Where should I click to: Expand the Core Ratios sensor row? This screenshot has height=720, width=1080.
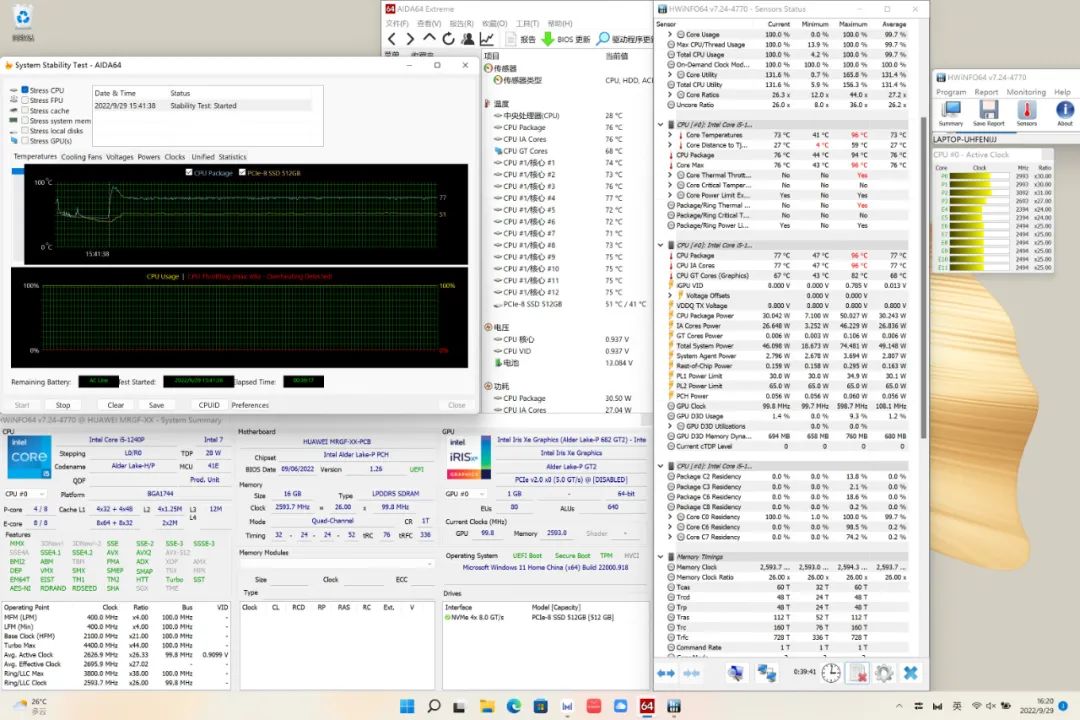pyautogui.click(x=669, y=95)
